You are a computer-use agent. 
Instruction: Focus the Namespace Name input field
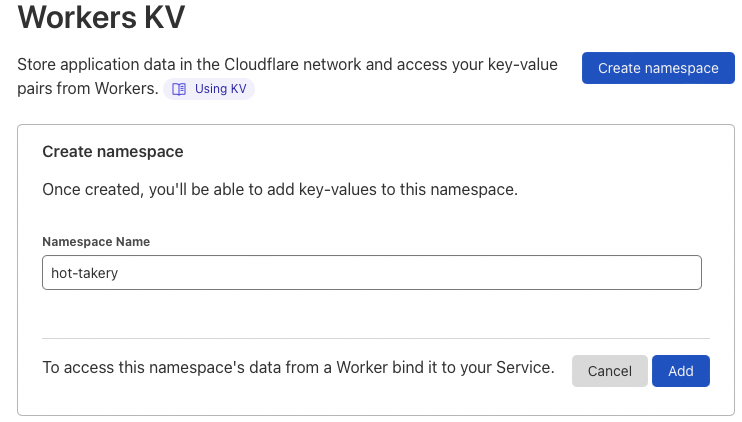[x=371, y=273]
